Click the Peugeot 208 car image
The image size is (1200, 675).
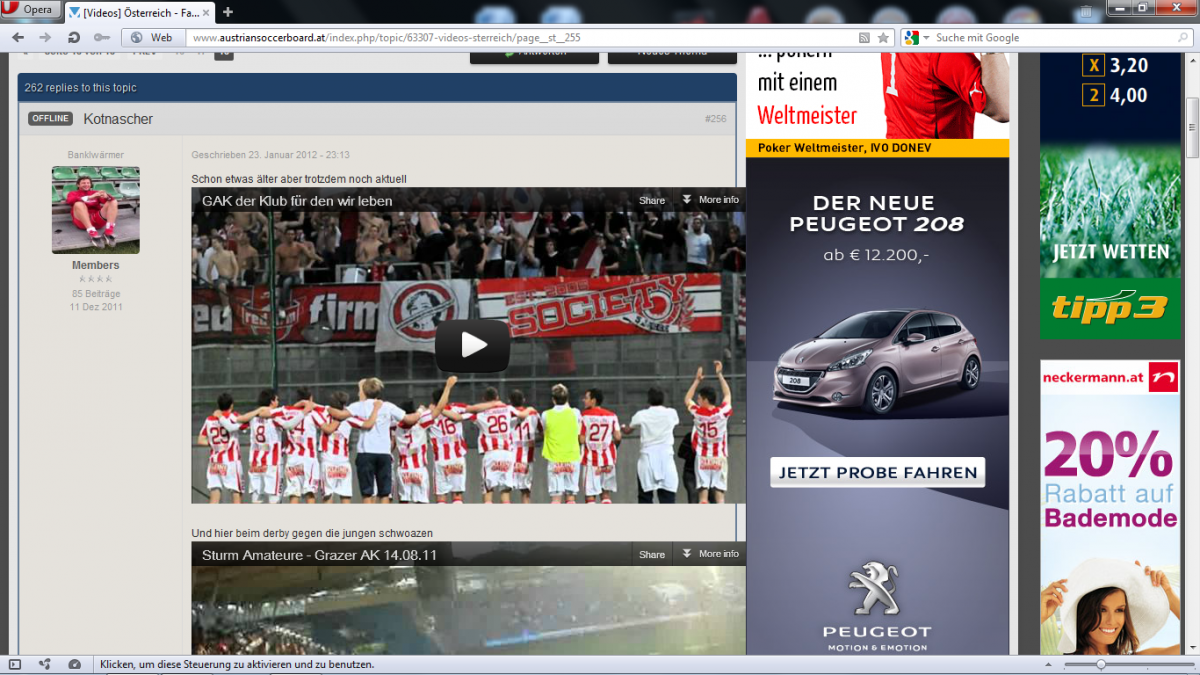(x=877, y=363)
